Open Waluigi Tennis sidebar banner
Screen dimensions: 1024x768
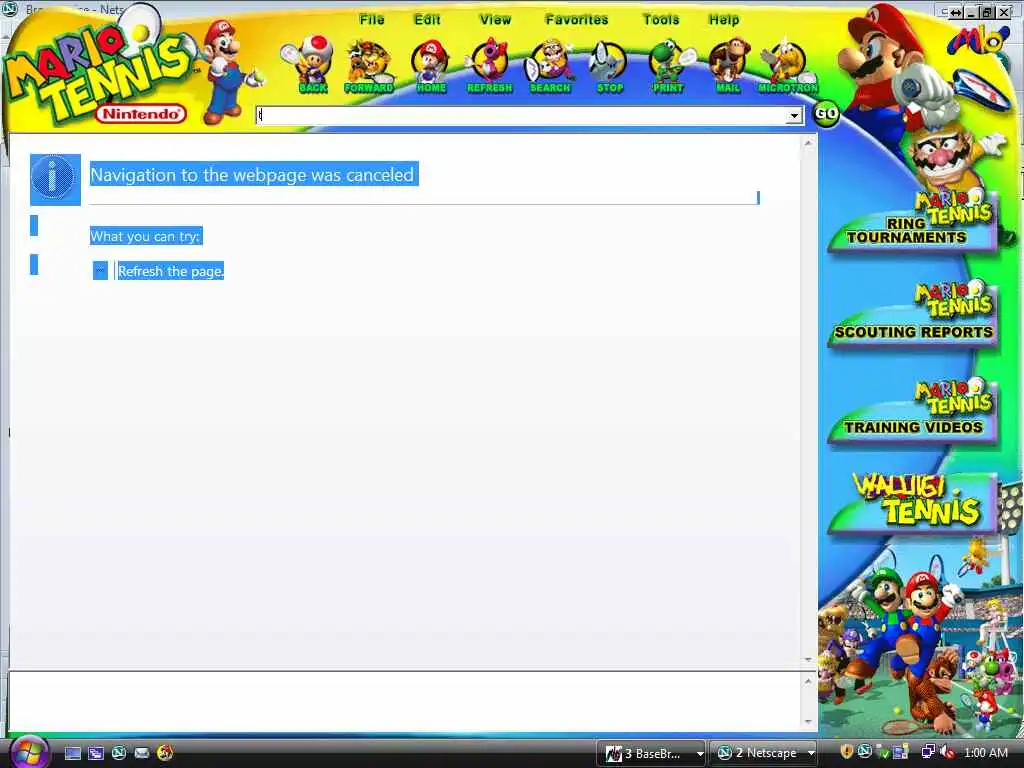click(913, 503)
